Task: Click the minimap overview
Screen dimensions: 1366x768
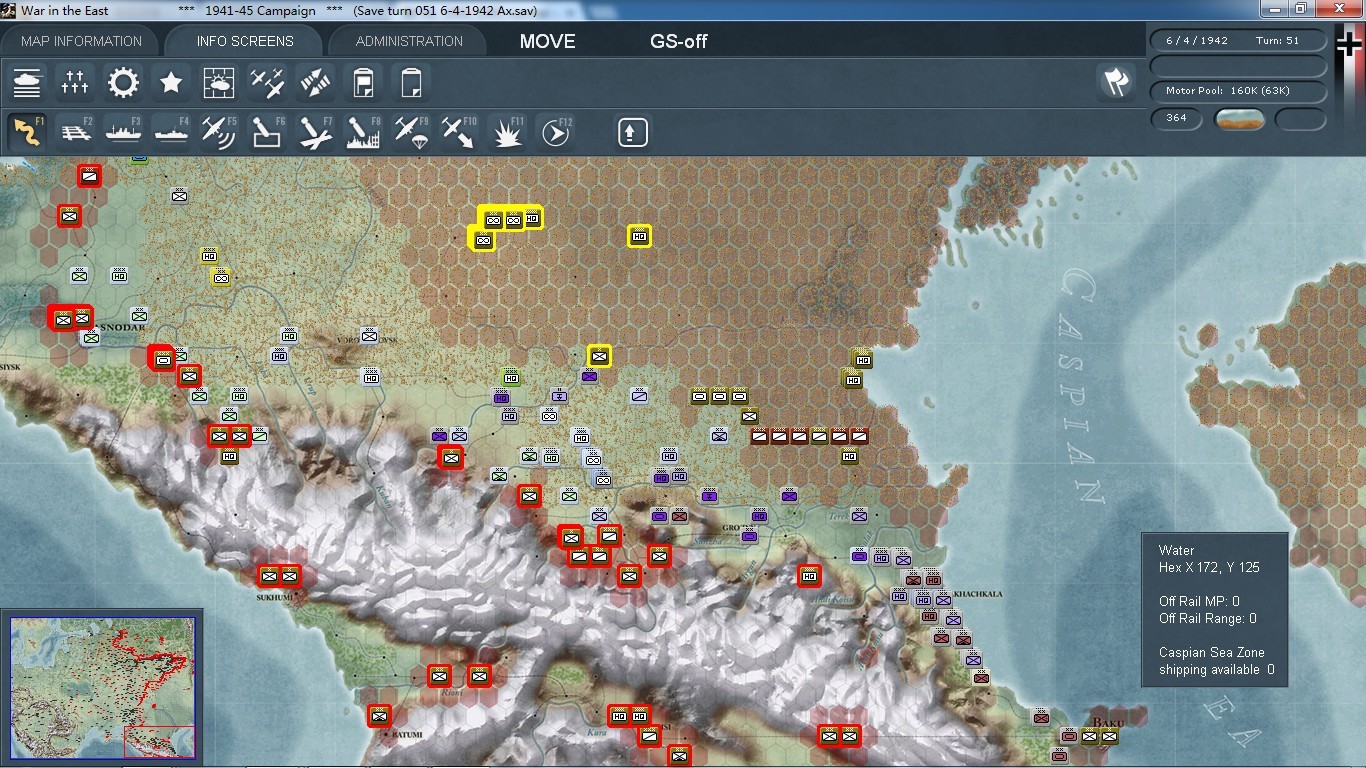Action: (x=102, y=687)
